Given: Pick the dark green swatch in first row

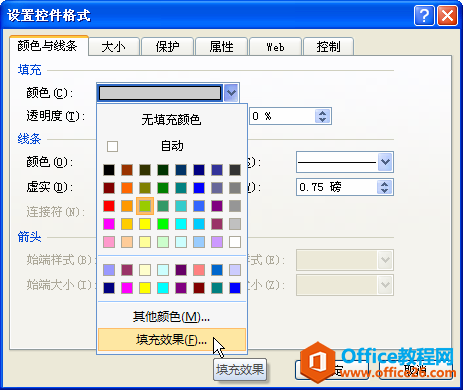Looking at the screenshot, I should (x=163, y=170).
